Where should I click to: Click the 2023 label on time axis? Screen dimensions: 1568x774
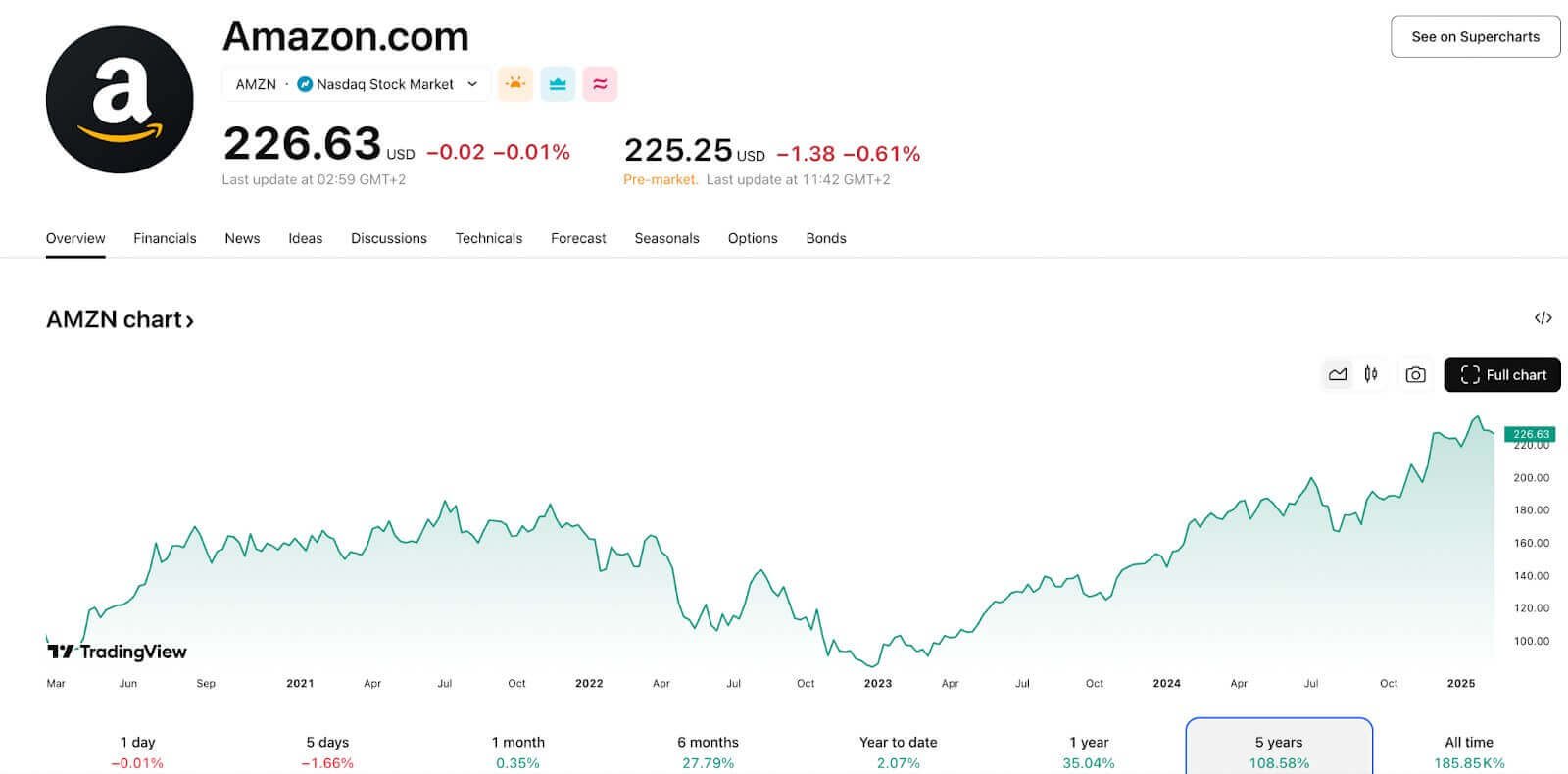coord(877,684)
